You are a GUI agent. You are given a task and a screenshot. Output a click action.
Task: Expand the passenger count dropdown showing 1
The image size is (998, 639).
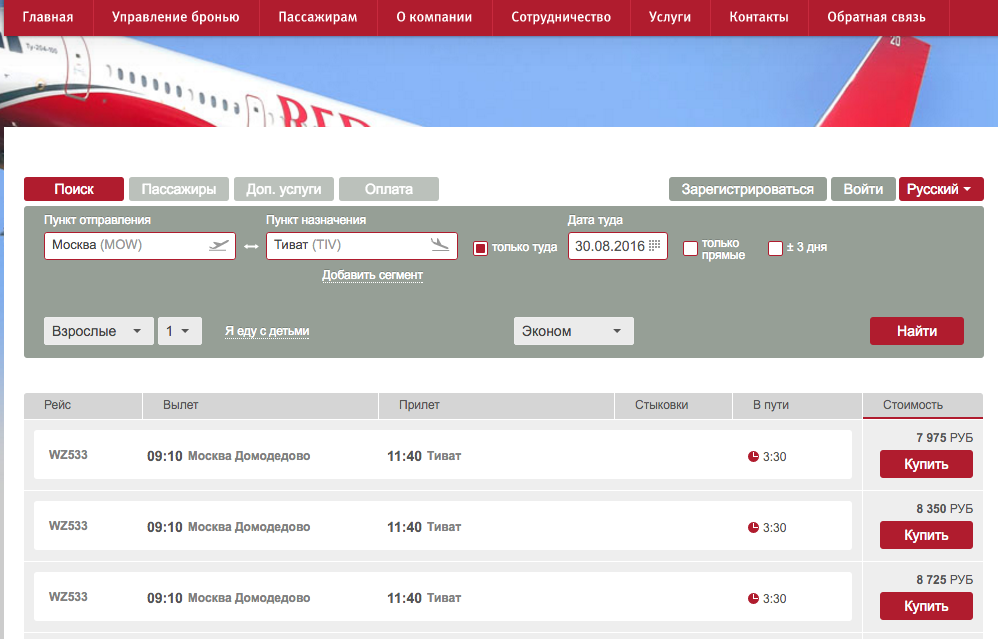pyautogui.click(x=180, y=331)
